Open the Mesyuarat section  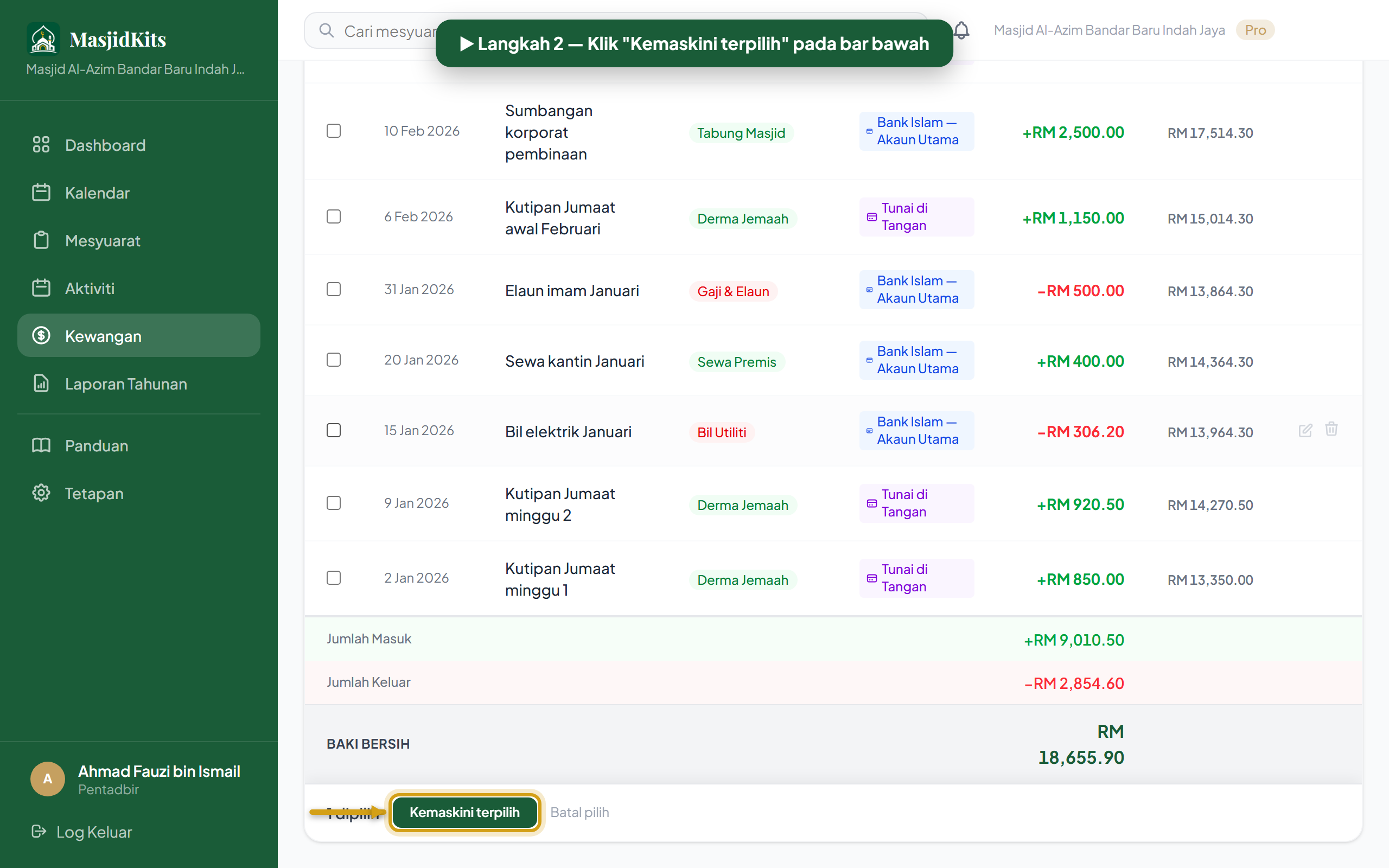pos(138,240)
